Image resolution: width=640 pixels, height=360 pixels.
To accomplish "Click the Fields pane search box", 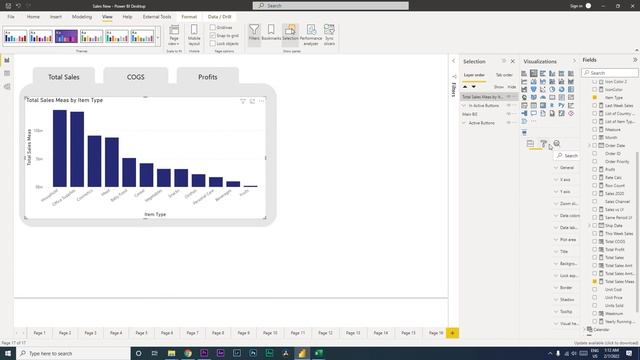I will point(610,73).
